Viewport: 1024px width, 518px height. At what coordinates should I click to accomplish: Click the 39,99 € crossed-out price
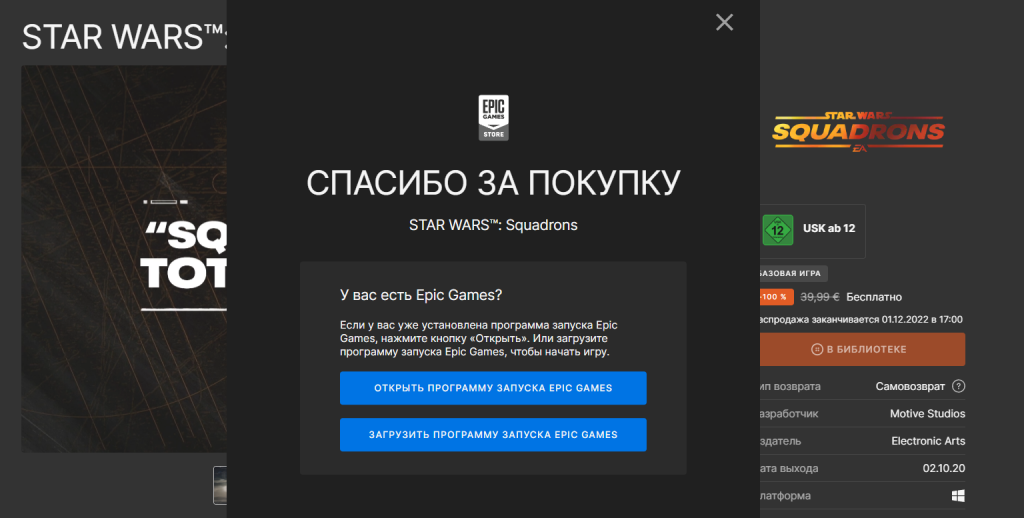820,297
